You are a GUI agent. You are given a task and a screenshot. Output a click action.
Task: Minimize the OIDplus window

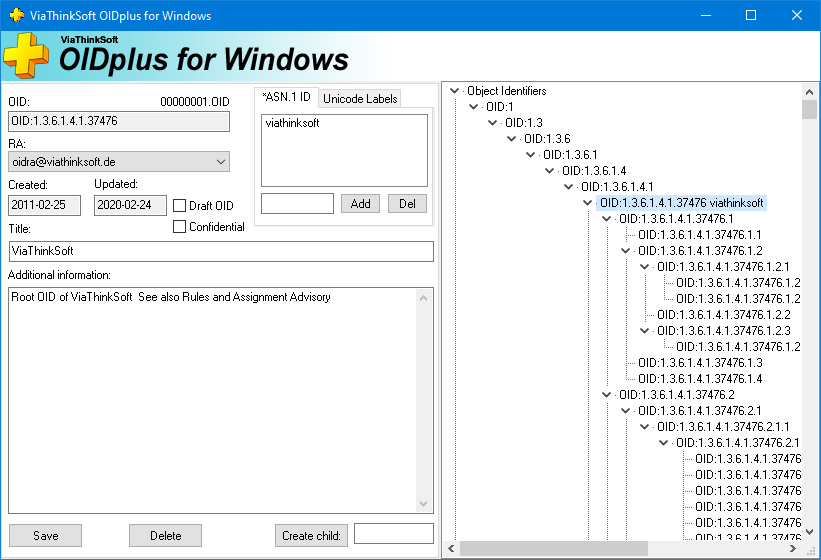pos(706,15)
